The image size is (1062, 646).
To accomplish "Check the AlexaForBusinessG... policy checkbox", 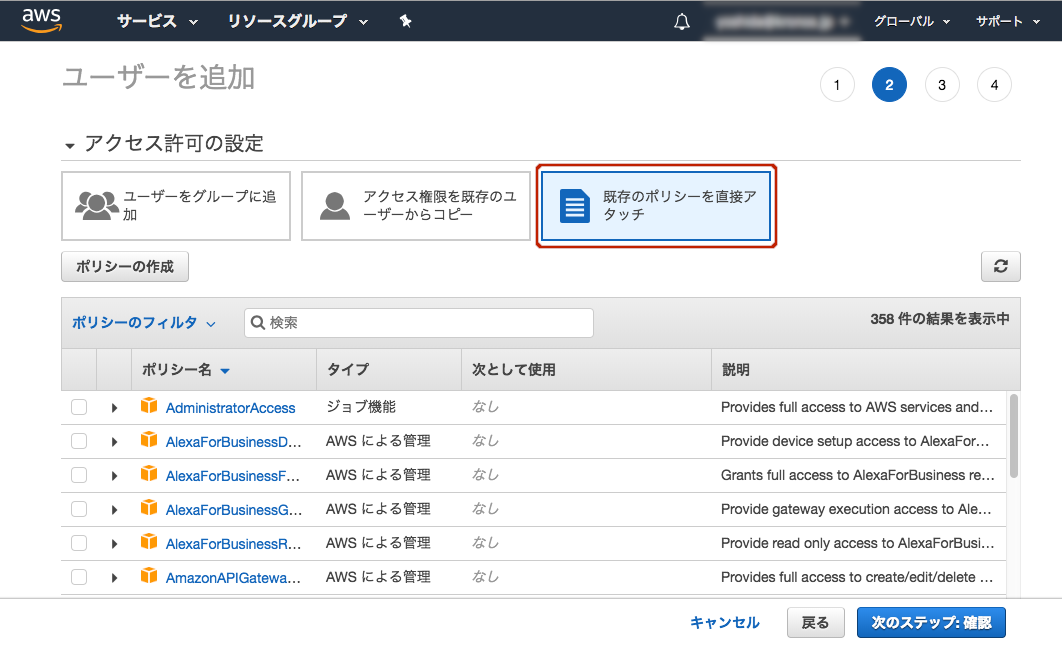I will 79,509.
